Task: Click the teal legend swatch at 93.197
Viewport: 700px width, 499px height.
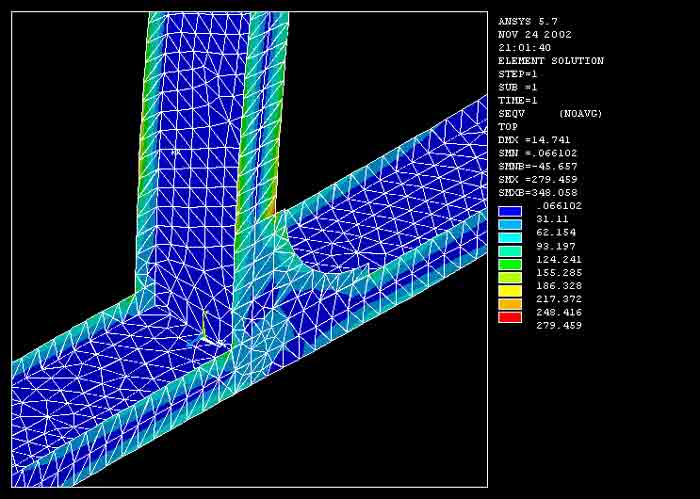Action: [x=510, y=251]
